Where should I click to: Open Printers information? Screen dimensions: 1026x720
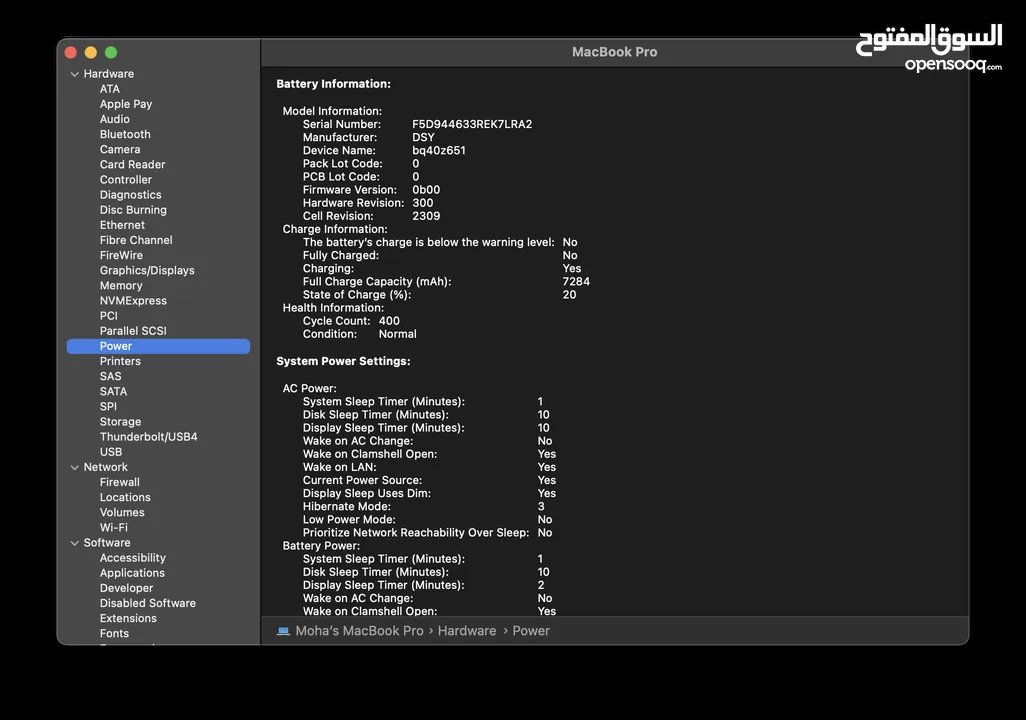tap(120, 361)
